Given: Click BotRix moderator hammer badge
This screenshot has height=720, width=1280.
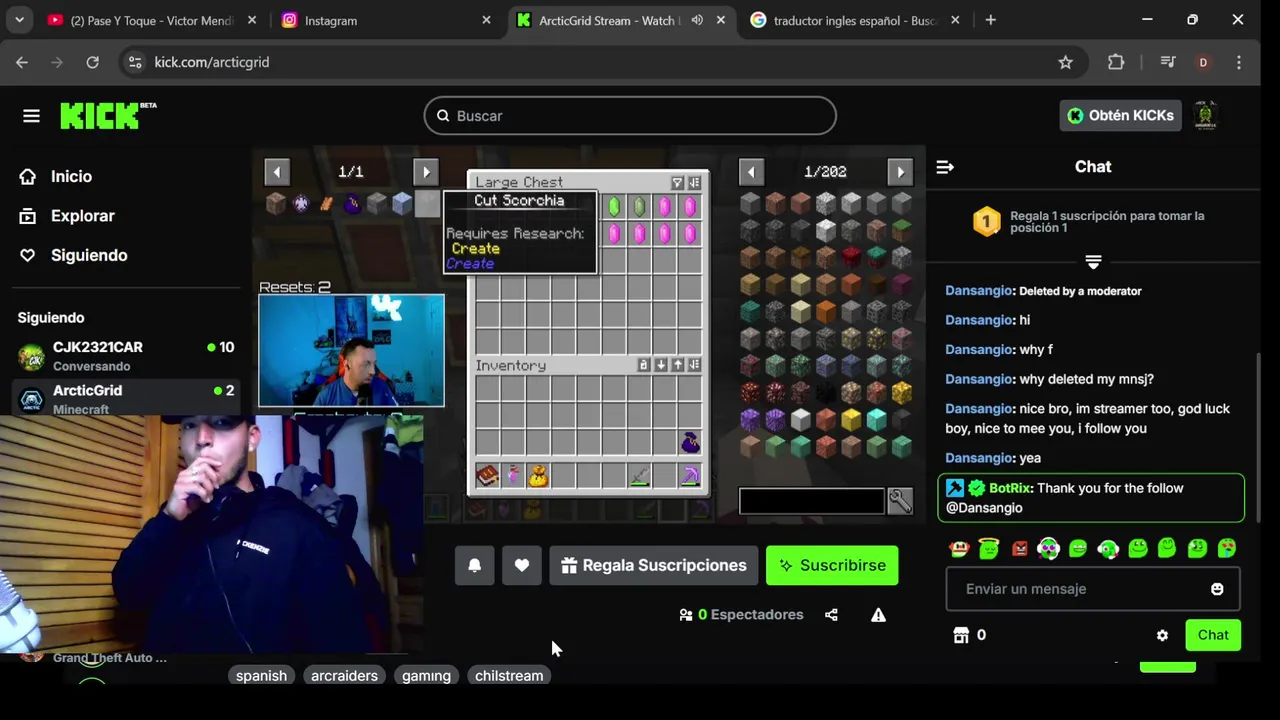Looking at the screenshot, I should pos(955,488).
